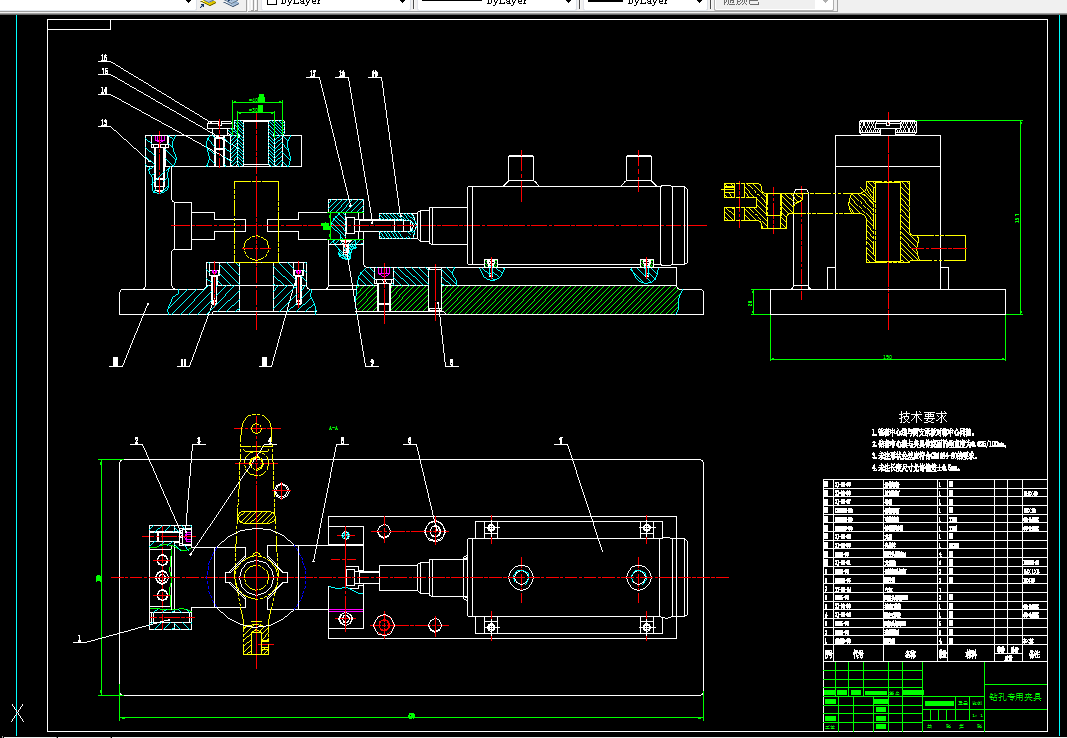Select part balloon number 13
Viewport: 1067px width, 738px height.
(x=104, y=123)
